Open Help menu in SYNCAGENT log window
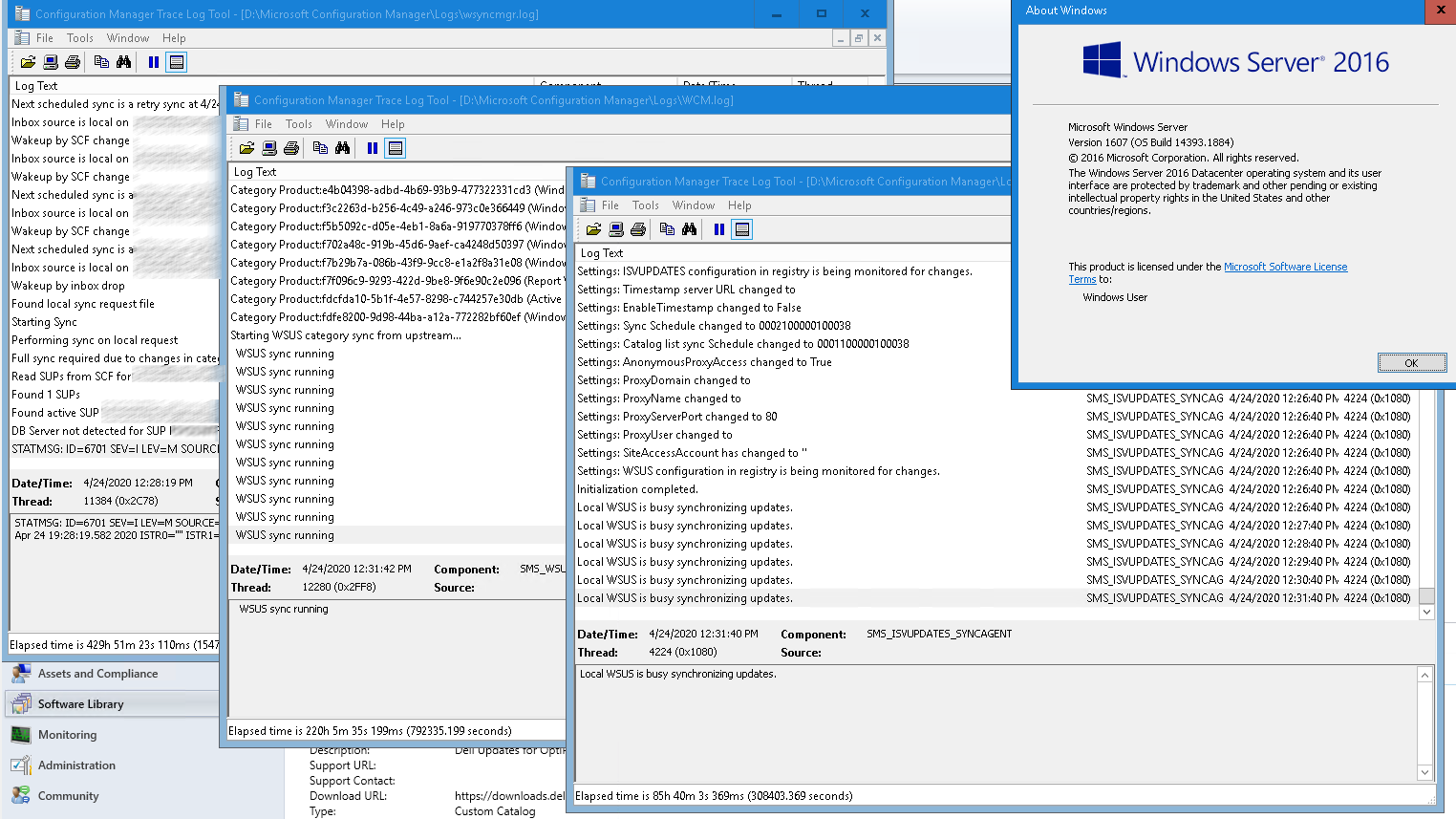Screen dimensions: 1456x819 (x=739, y=205)
